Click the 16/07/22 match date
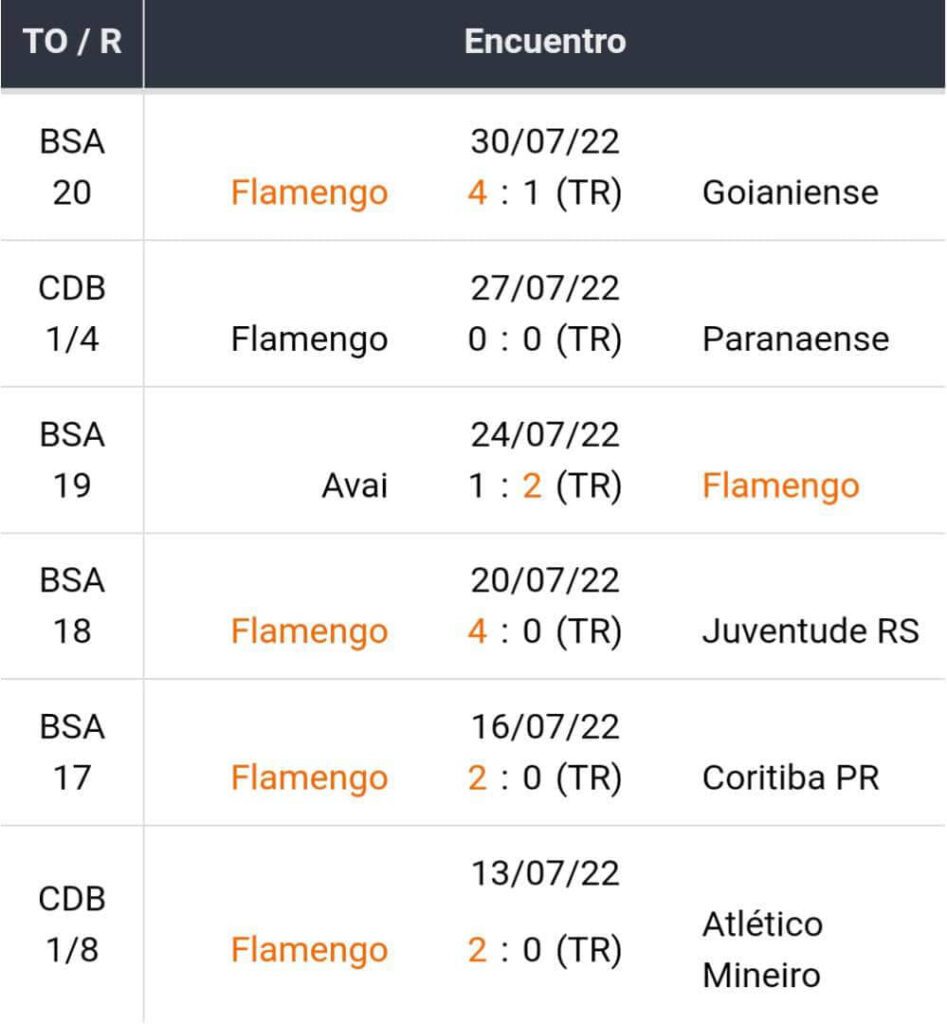The image size is (947, 1024). tap(545, 727)
